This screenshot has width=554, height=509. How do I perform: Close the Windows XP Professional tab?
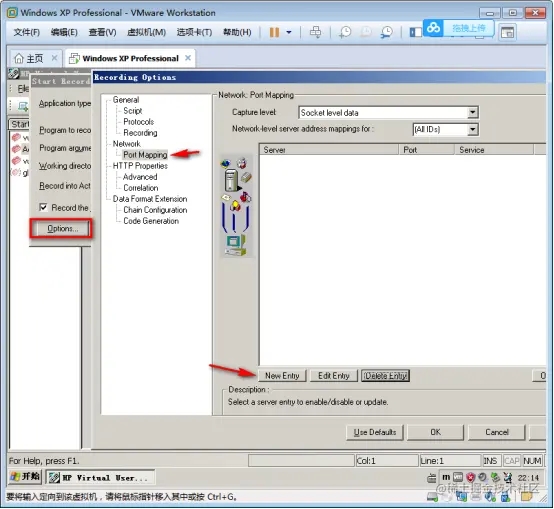pos(188,58)
